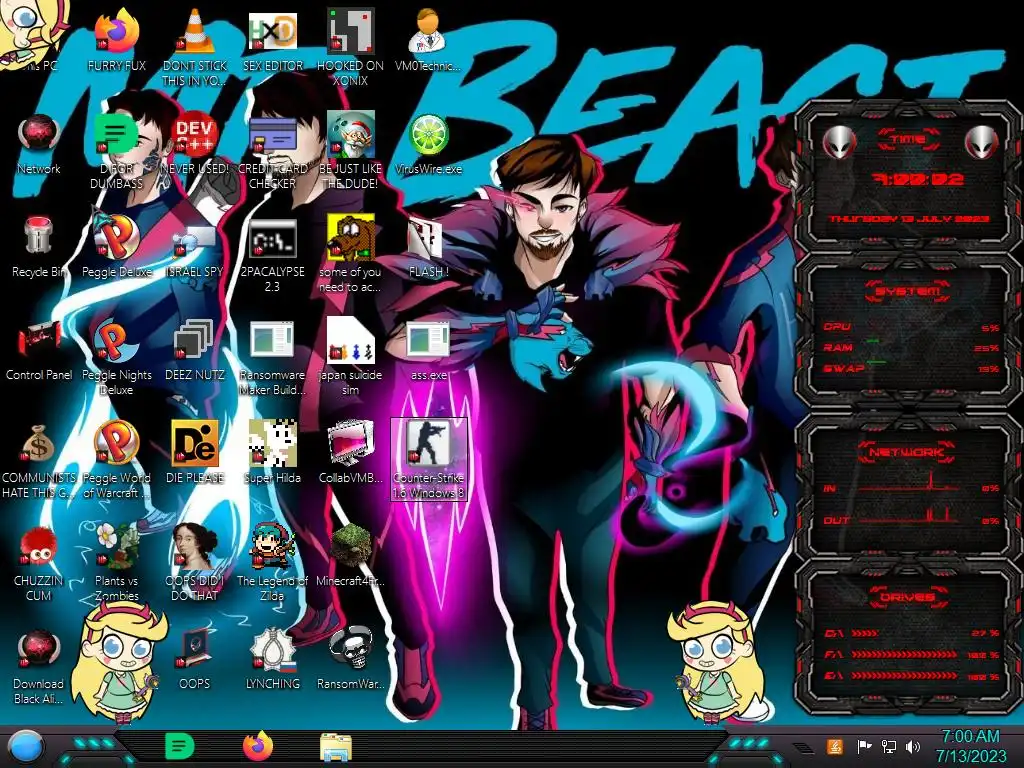This screenshot has width=1024, height=768.
Task: Click the TIME widget clock display
Action: point(917,178)
